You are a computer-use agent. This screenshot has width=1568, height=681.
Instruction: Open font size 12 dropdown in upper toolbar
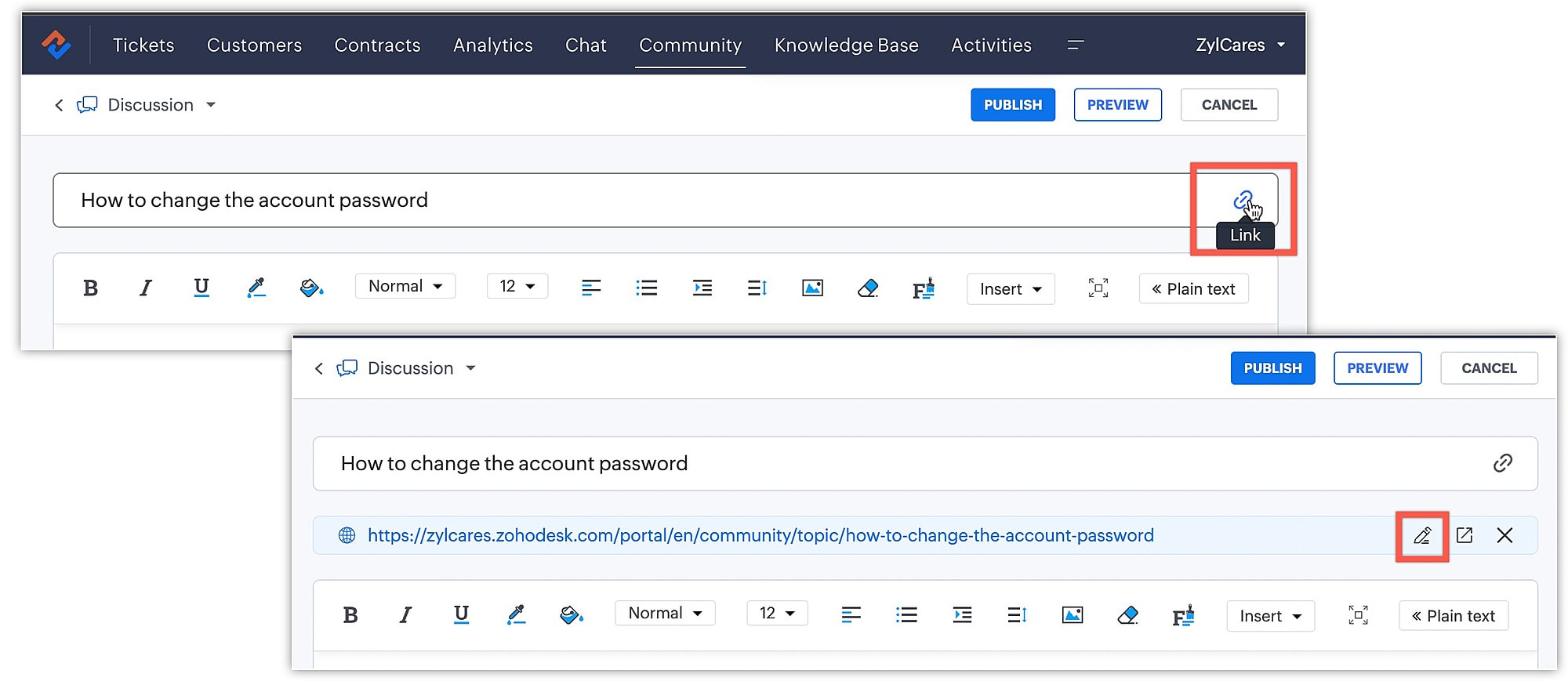tap(517, 287)
